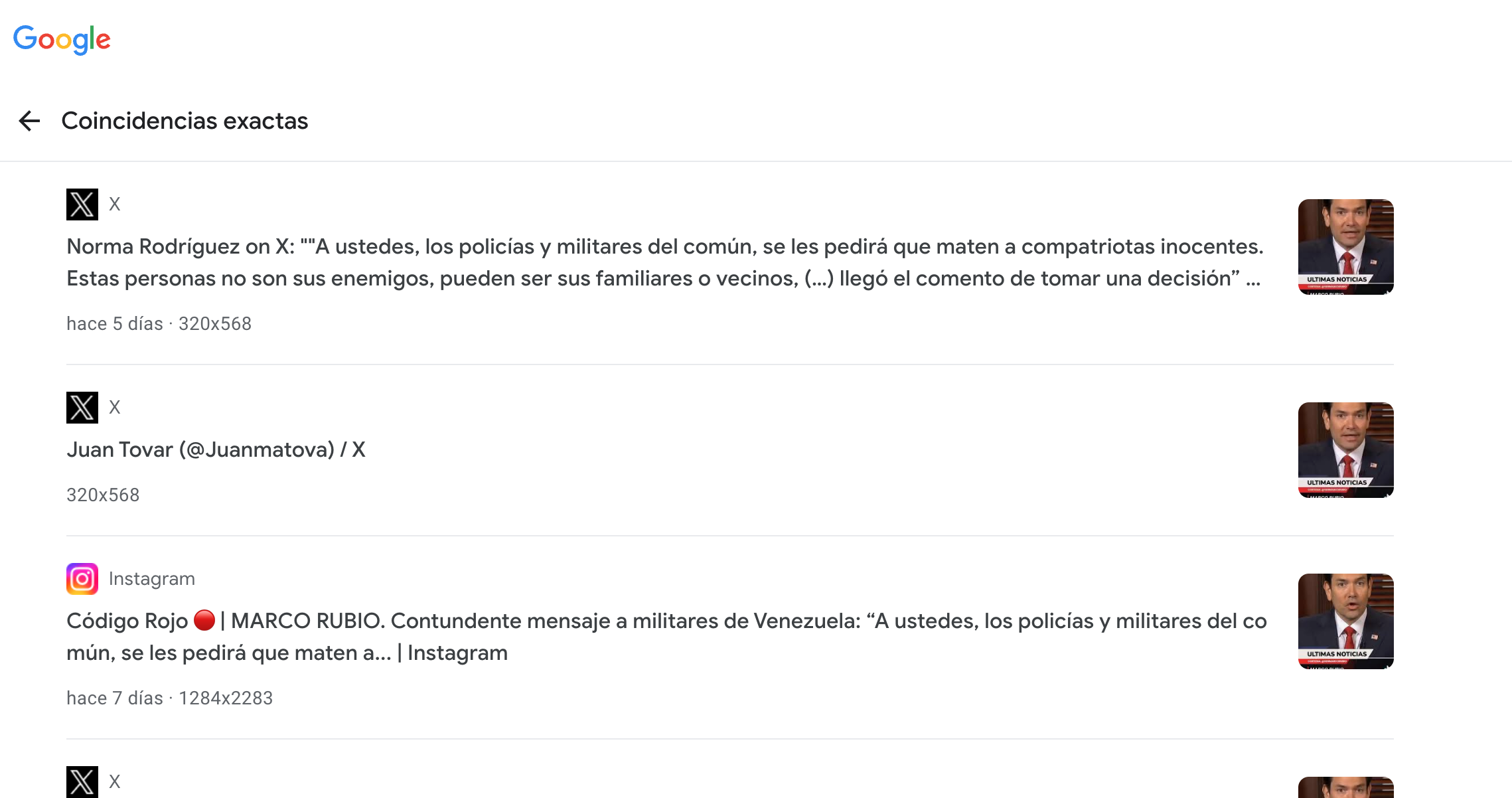Click the "X" source label above Juan Tovar
This screenshot has height=798, width=1512.
click(x=115, y=408)
